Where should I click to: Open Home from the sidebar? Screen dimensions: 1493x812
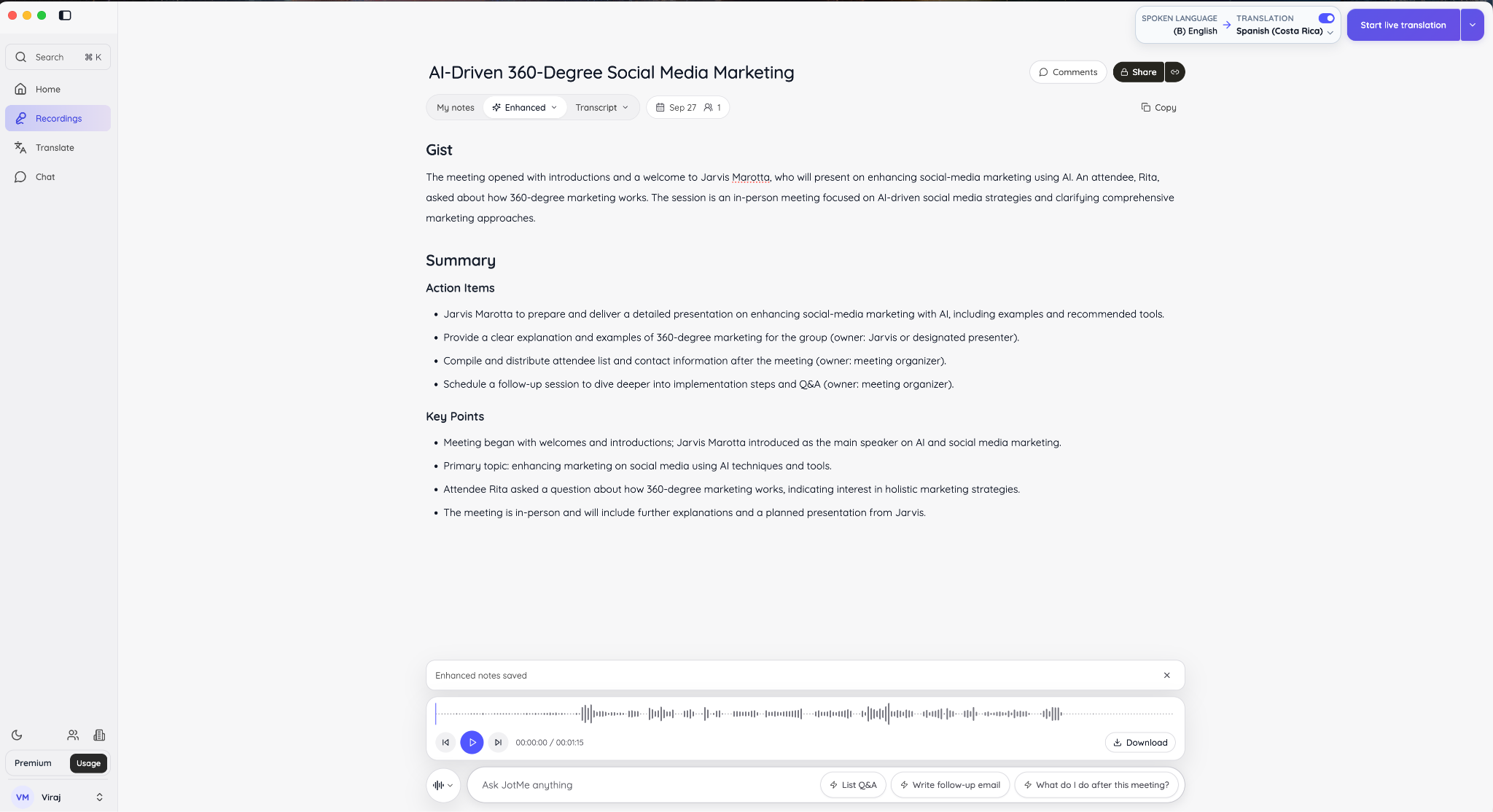[x=58, y=89]
